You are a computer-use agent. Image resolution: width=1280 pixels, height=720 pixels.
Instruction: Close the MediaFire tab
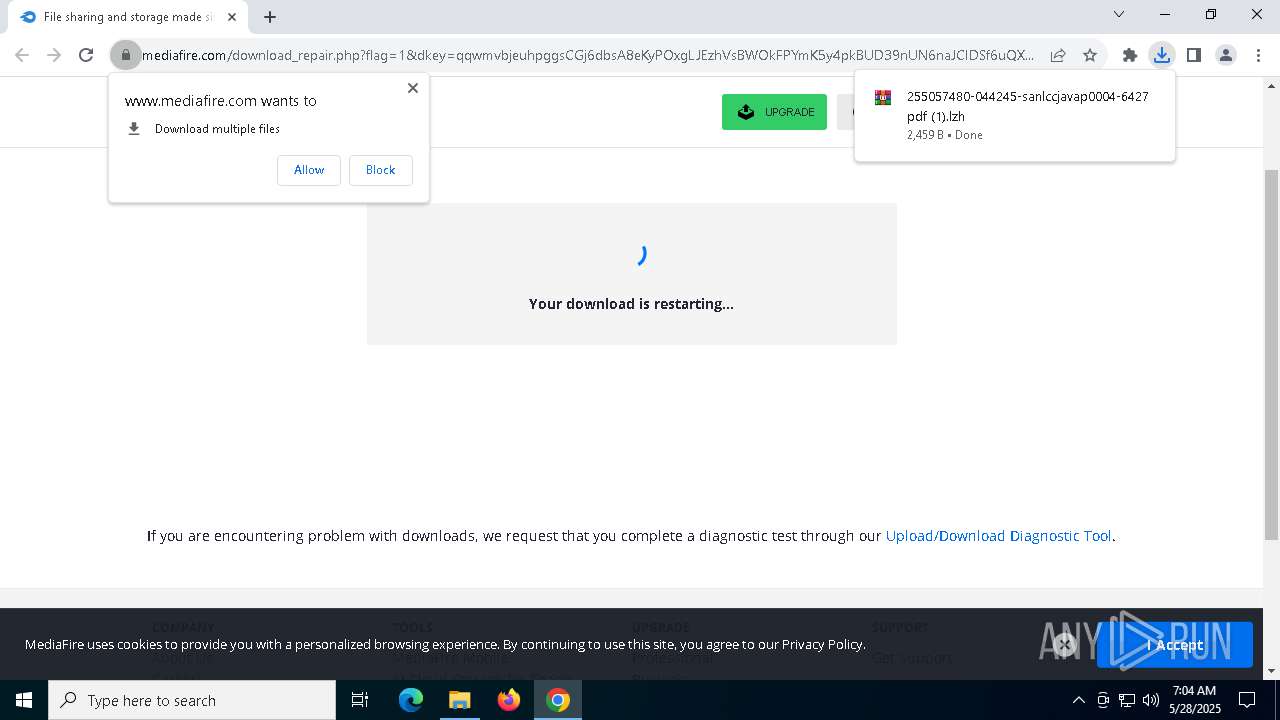point(232,17)
